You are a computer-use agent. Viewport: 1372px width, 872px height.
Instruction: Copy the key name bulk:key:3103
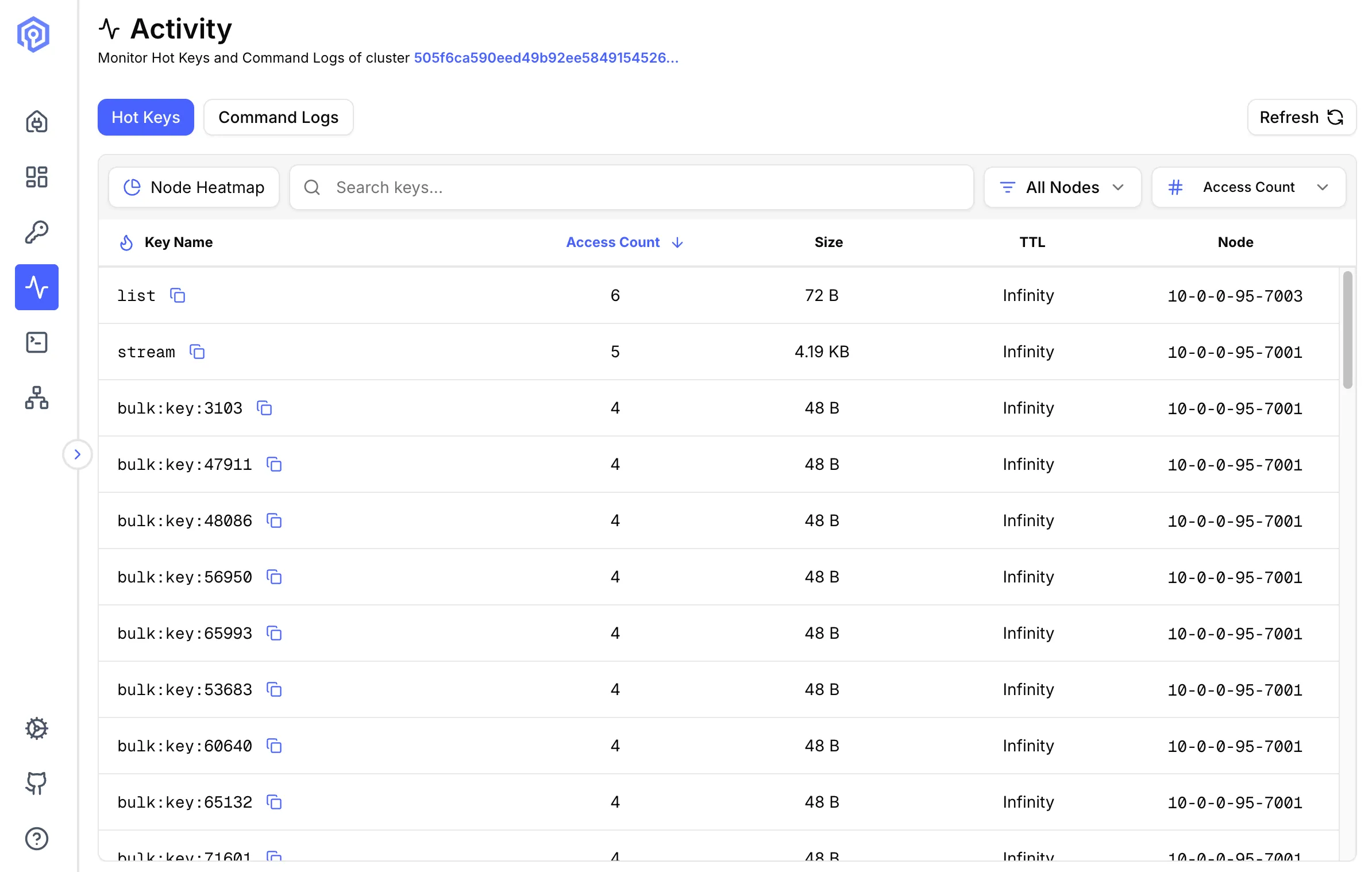pos(264,408)
